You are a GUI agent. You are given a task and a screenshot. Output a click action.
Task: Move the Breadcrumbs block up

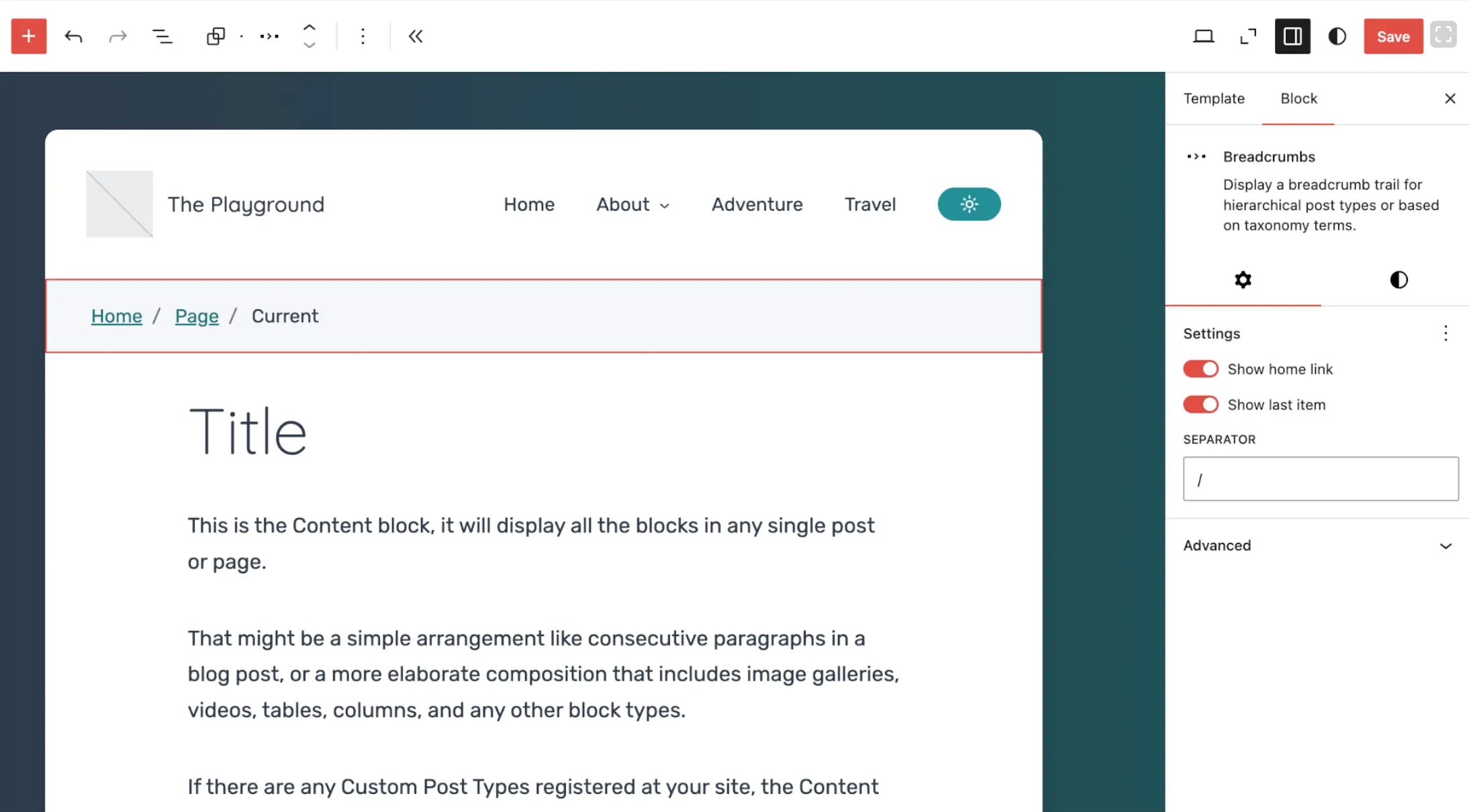click(309, 28)
